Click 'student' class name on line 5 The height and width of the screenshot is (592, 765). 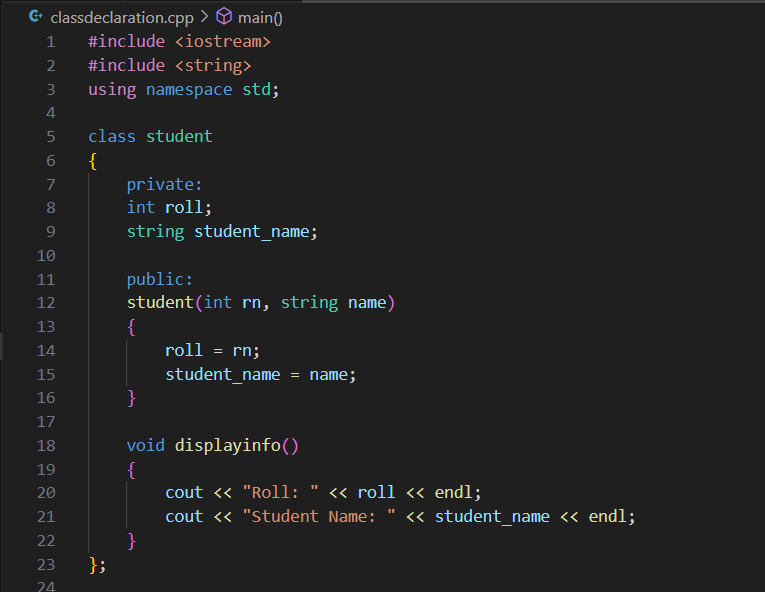click(179, 137)
